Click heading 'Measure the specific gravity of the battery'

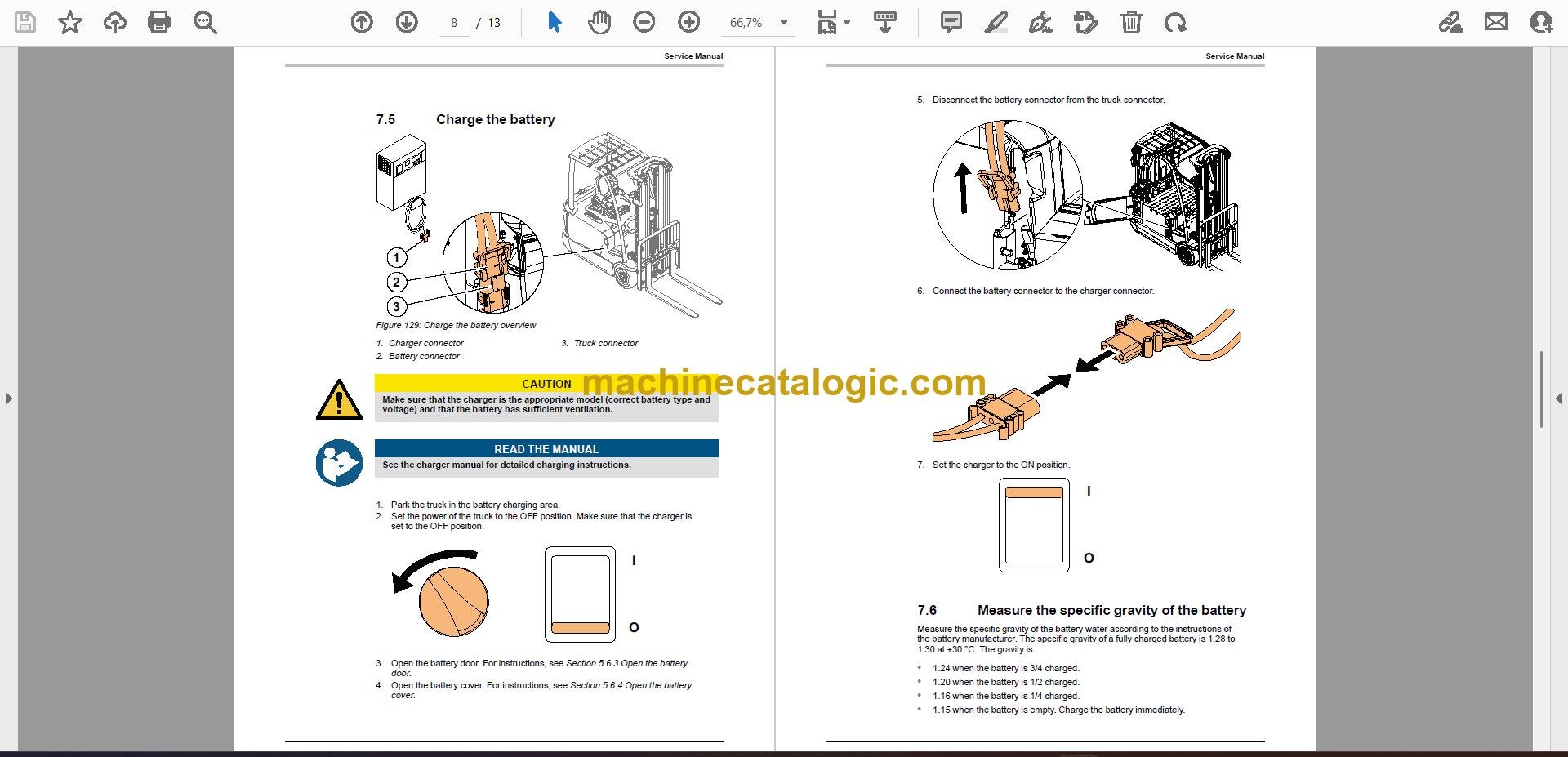(x=1111, y=610)
